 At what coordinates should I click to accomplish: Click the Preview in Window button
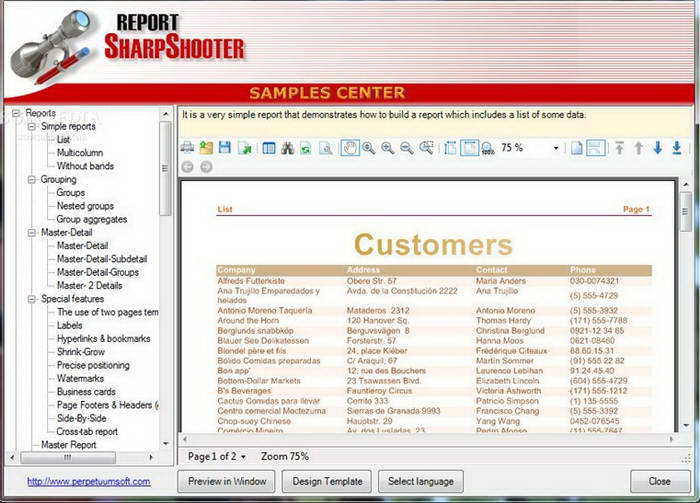point(226,482)
